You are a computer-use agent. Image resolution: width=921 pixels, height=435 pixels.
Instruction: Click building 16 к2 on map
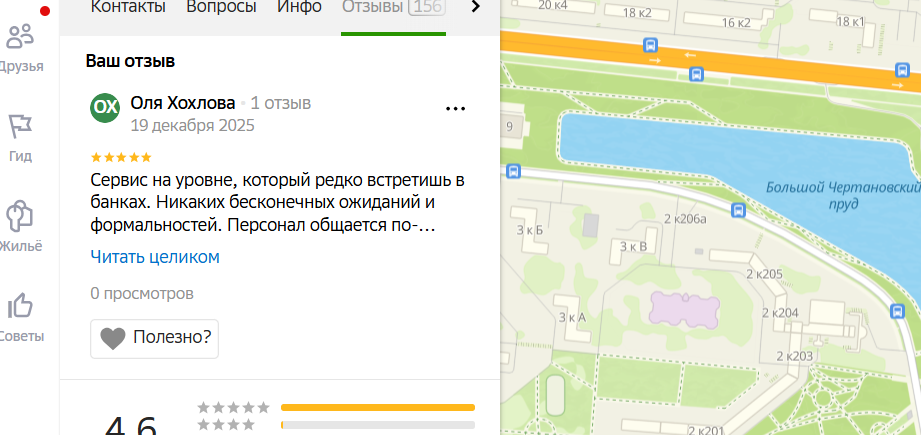pos(737,23)
